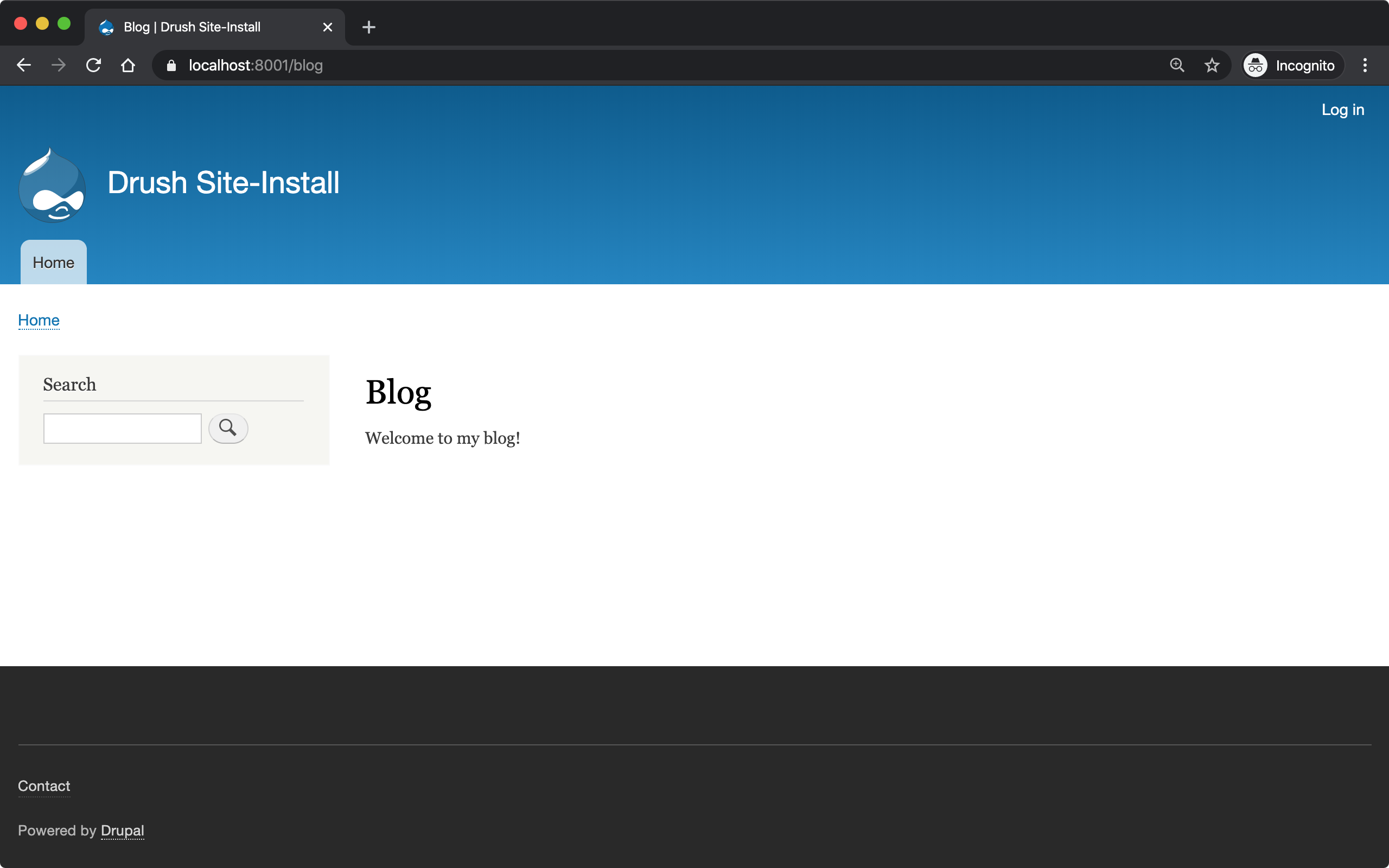Close the Blog tab
The width and height of the screenshot is (1389, 868).
[328, 27]
